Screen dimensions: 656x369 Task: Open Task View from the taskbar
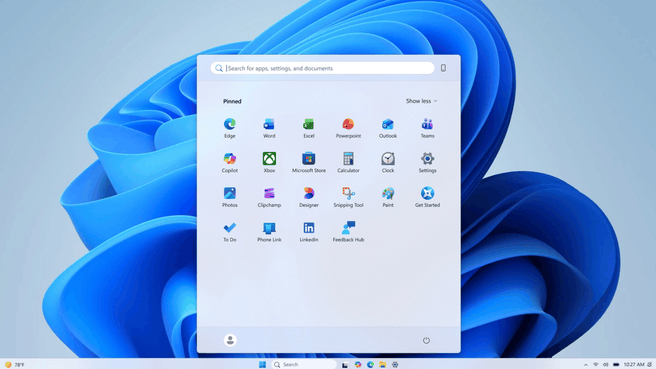tap(345, 365)
